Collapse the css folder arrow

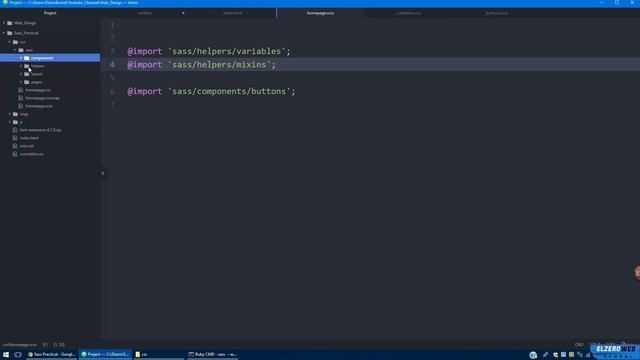(10, 42)
